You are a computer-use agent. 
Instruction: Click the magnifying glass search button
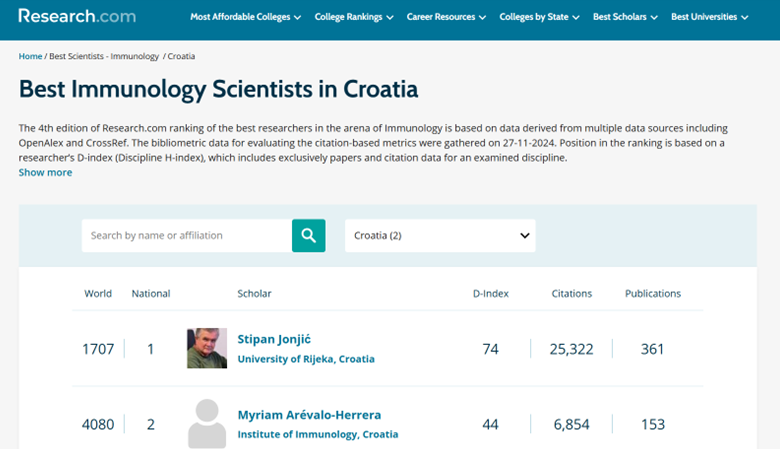tap(308, 235)
